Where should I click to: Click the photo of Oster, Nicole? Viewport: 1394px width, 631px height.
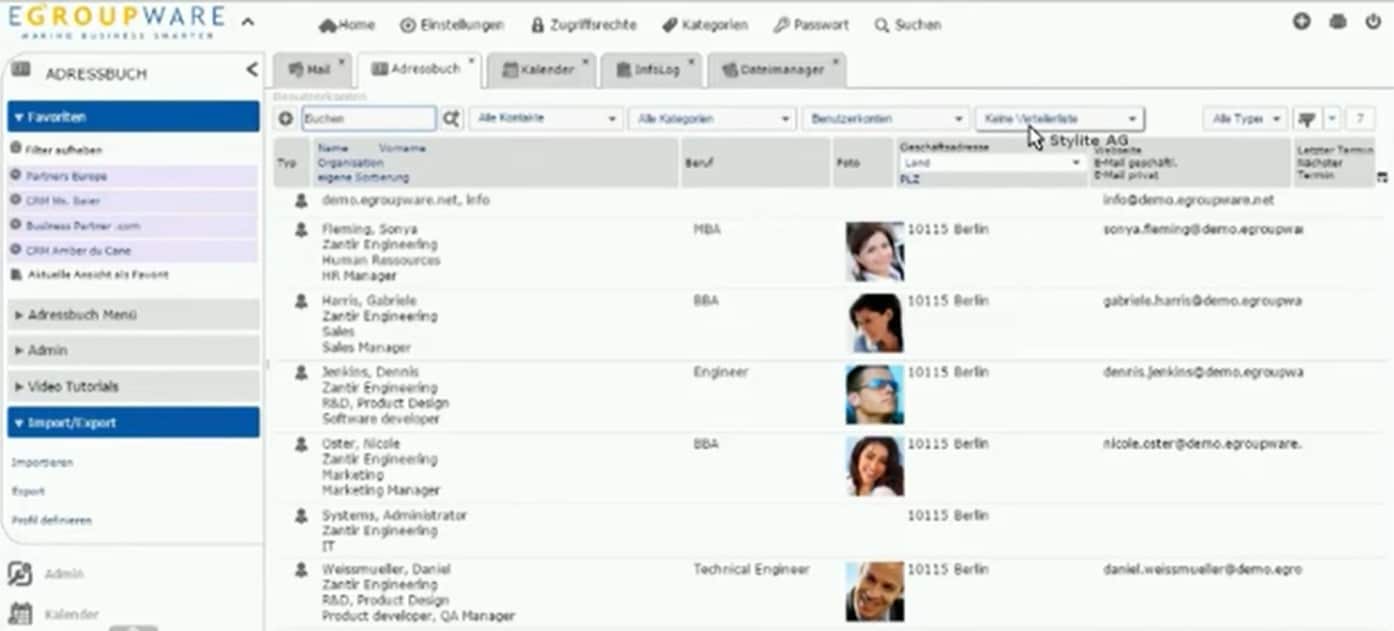(874, 466)
